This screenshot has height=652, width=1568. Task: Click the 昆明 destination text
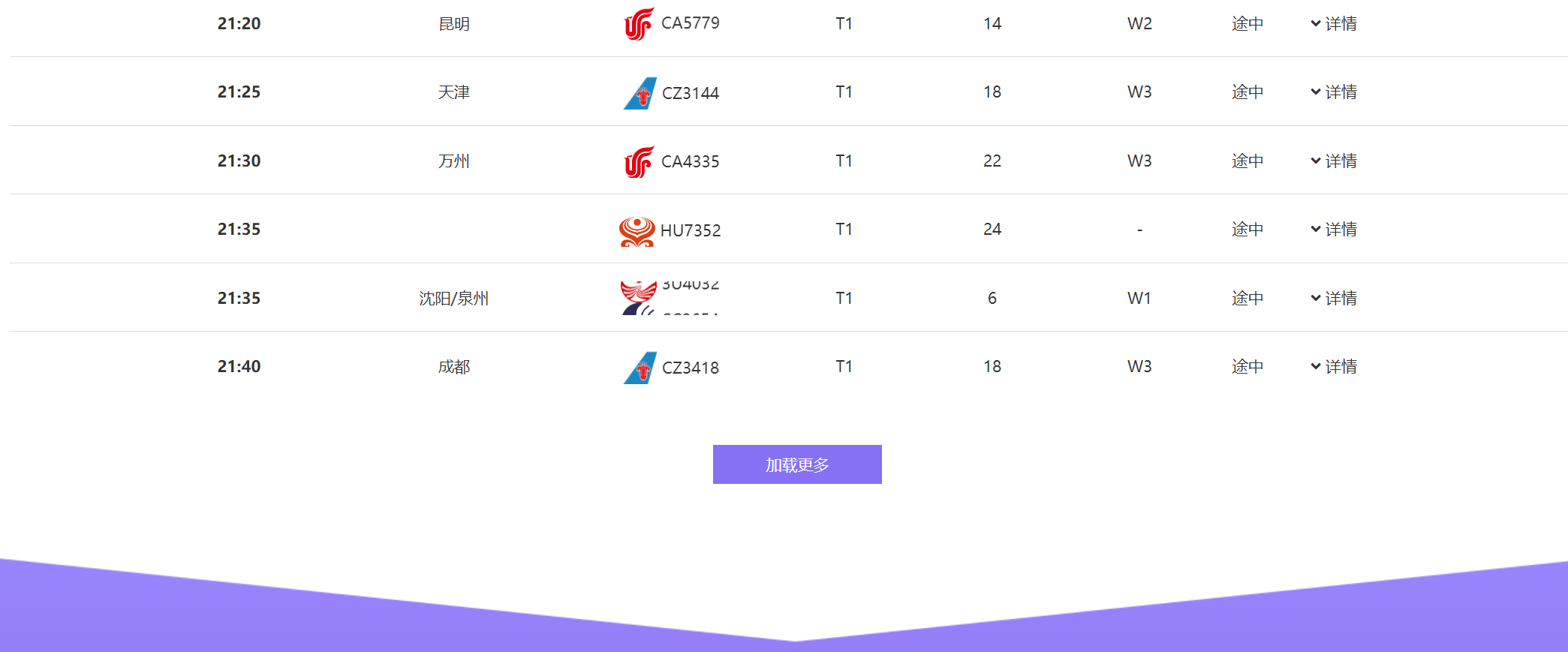point(453,24)
